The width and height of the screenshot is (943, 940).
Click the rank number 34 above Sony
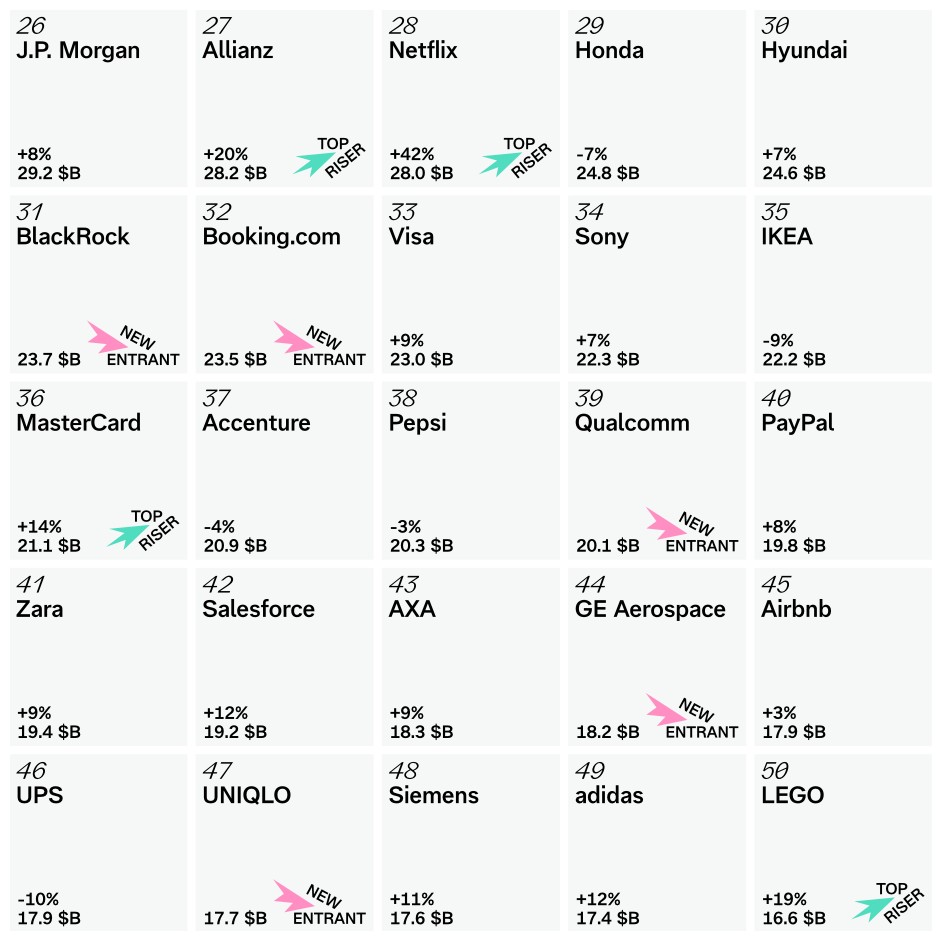589,212
